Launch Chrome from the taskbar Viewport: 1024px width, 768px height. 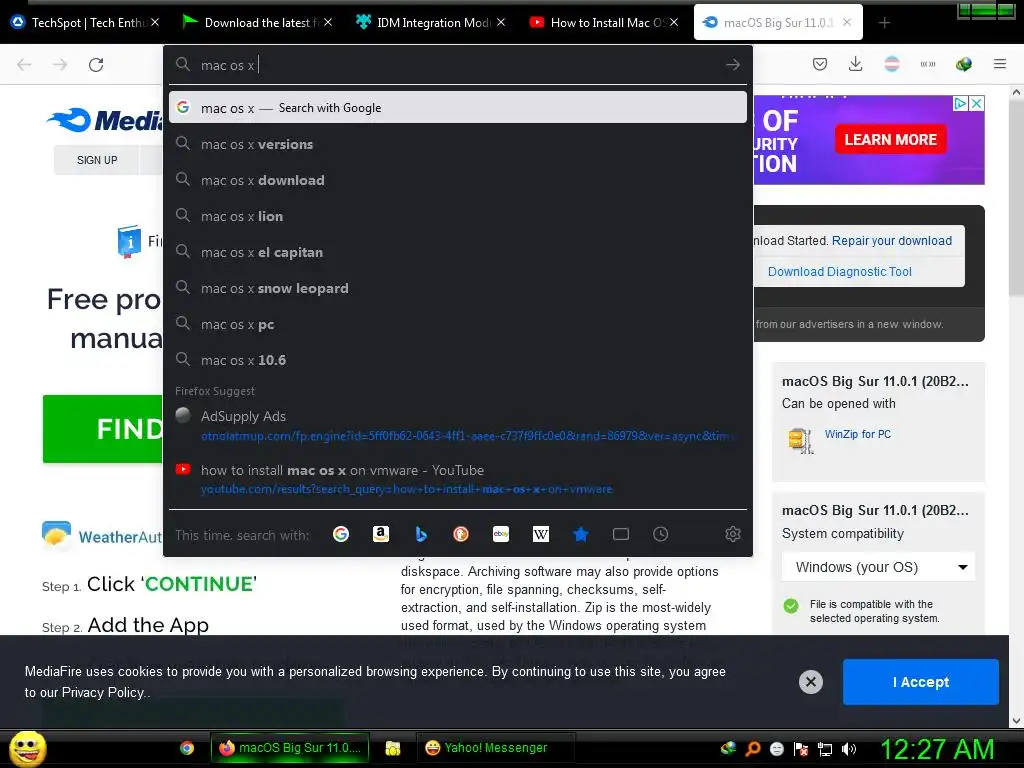pos(187,748)
